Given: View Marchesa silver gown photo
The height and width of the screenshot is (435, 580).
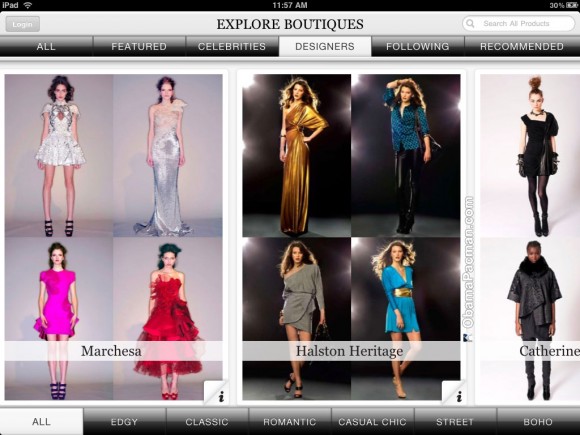Looking at the screenshot, I should (x=168, y=155).
